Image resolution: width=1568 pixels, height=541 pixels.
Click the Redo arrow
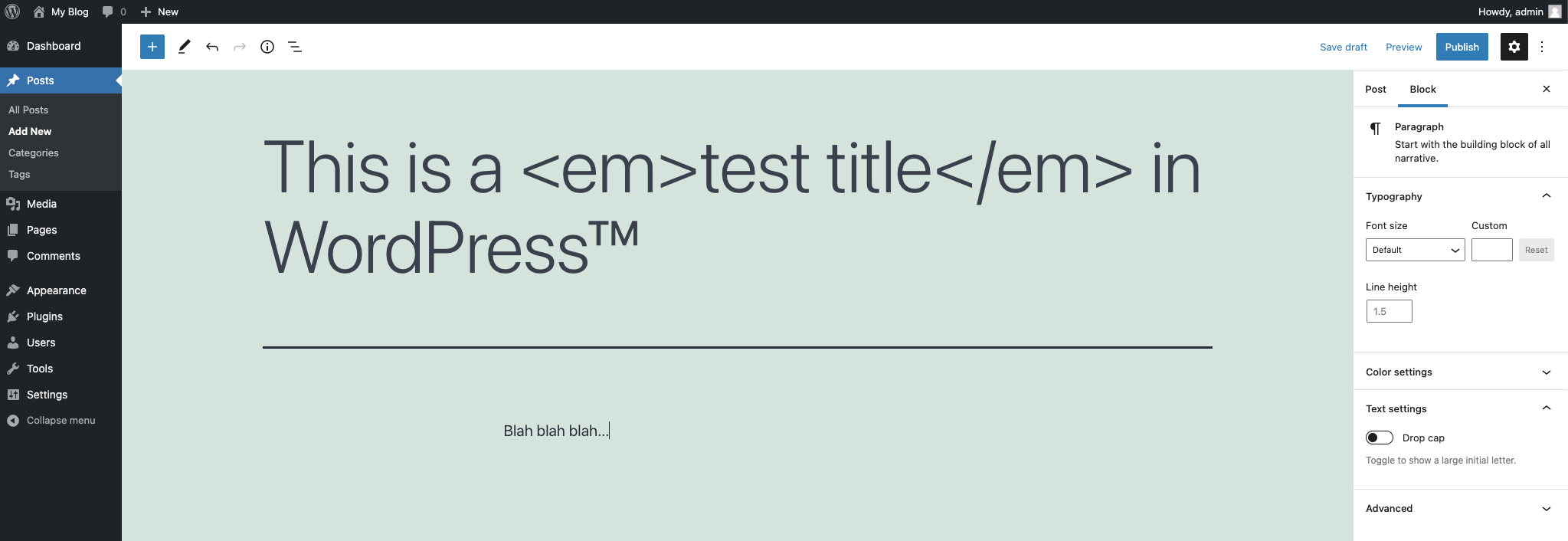coord(240,47)
